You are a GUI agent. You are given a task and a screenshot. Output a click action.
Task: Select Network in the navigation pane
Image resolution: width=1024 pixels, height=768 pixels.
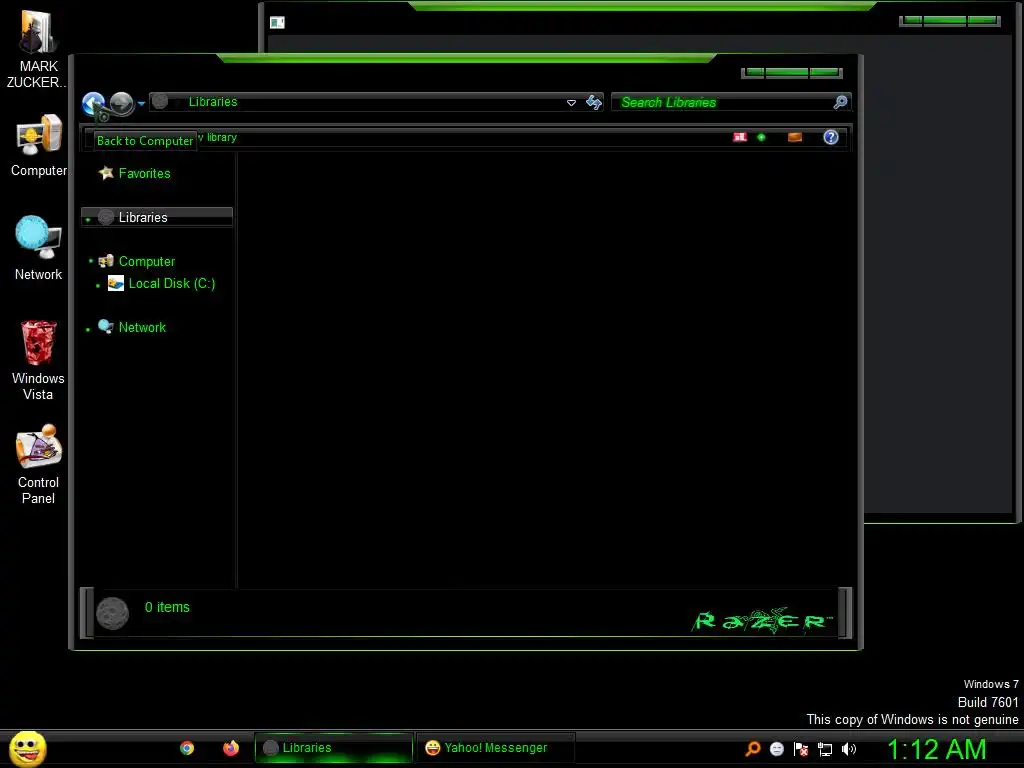142,327
